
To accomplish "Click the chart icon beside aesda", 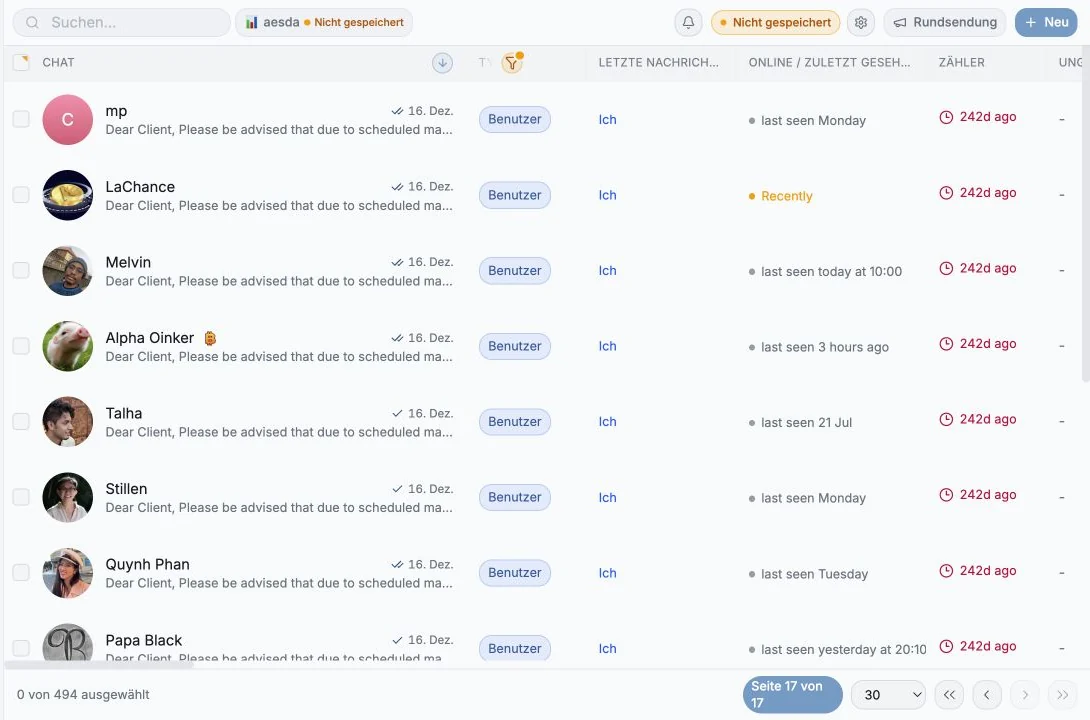I will tap(252, 22).
